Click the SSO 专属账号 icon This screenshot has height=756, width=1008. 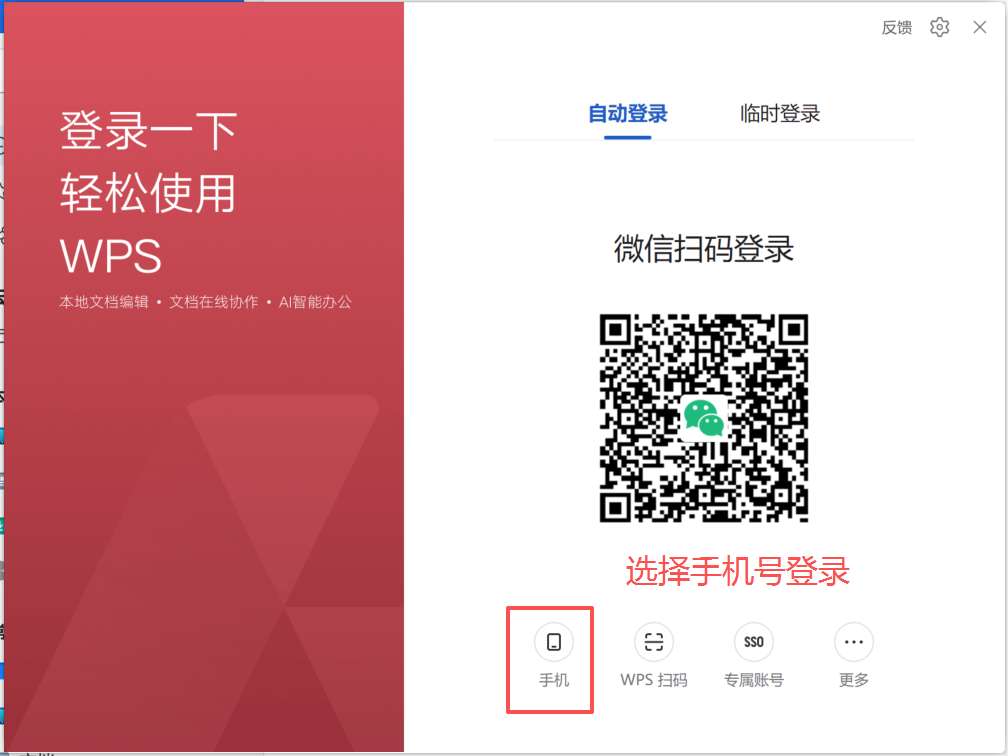(x=754, y=642)
